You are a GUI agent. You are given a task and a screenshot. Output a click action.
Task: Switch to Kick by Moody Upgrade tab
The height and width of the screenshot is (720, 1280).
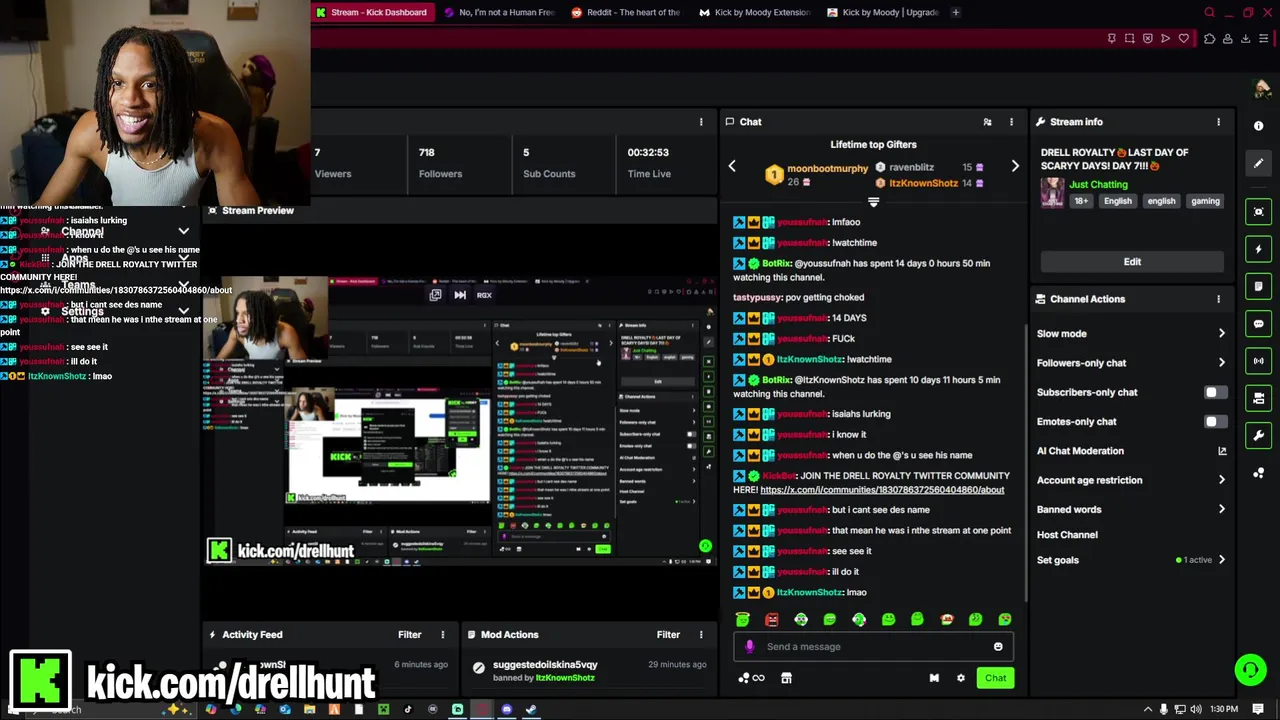[x=883, y=13]
